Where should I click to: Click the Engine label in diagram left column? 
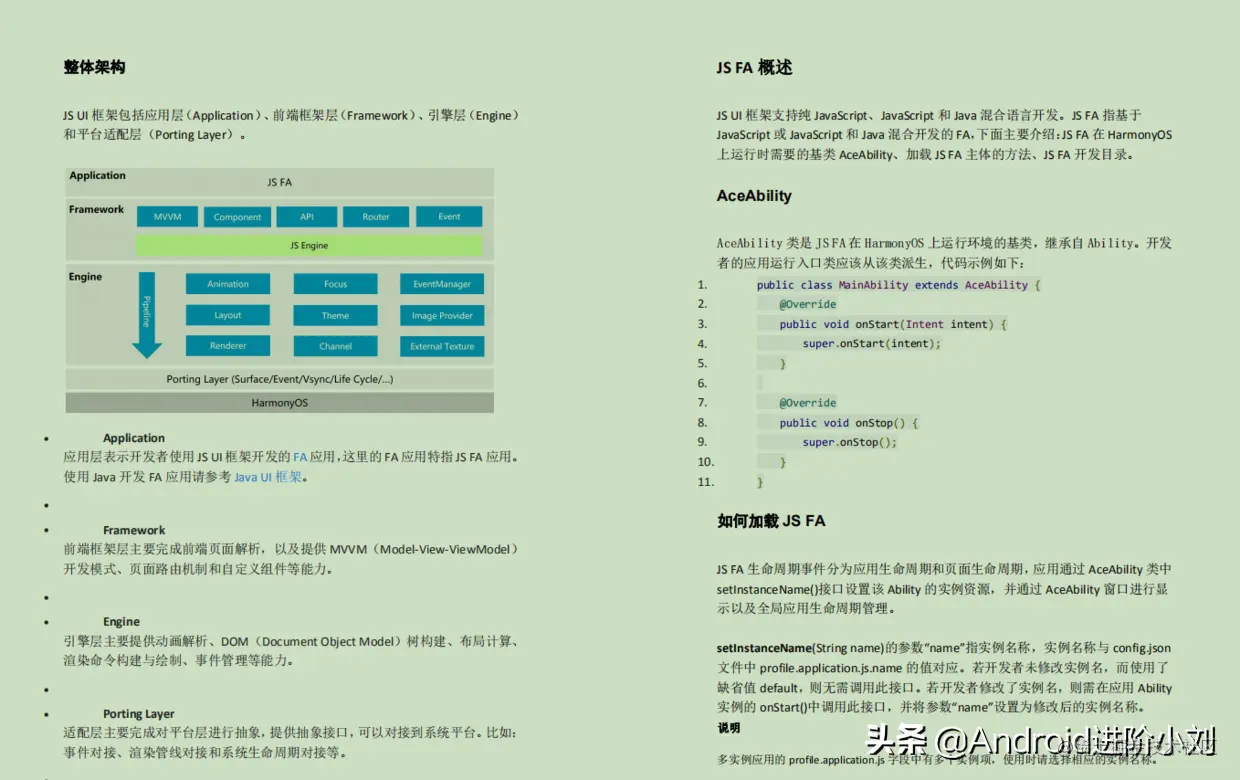[85, 277]
